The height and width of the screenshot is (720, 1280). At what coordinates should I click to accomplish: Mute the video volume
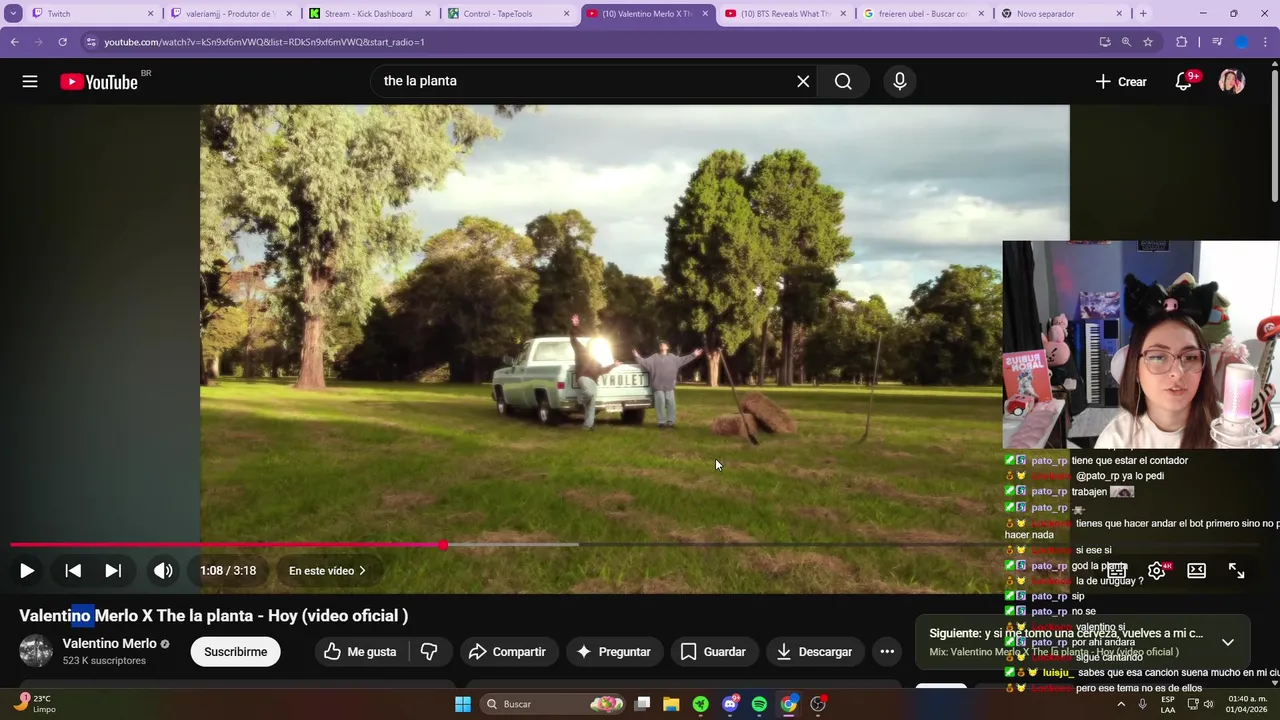pyautogui.click(x=163, y=571)
